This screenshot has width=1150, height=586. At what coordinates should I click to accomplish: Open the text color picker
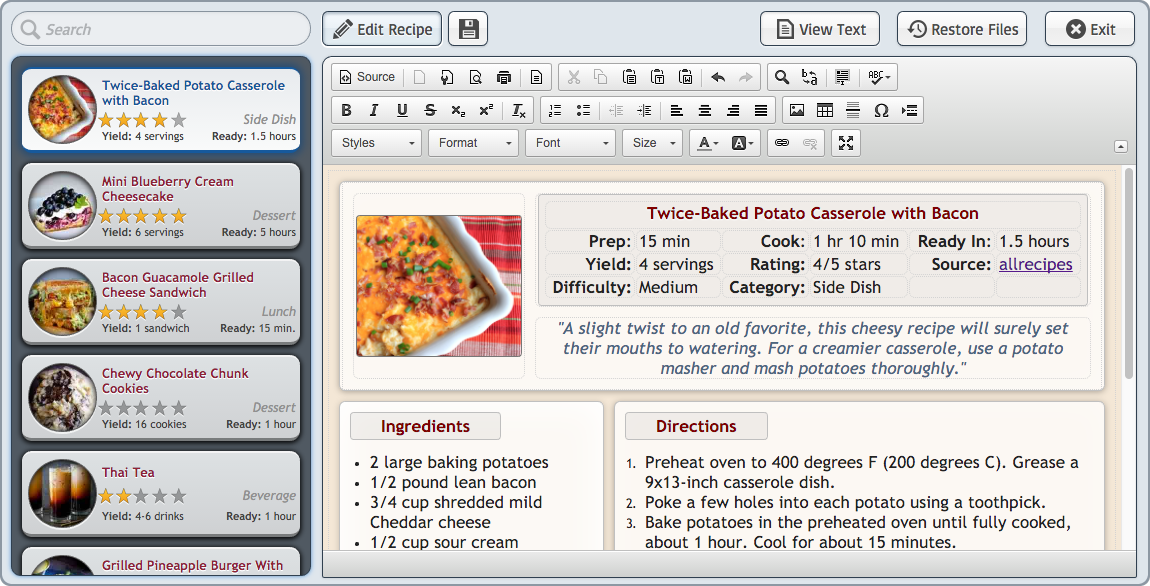coord(708,143)
